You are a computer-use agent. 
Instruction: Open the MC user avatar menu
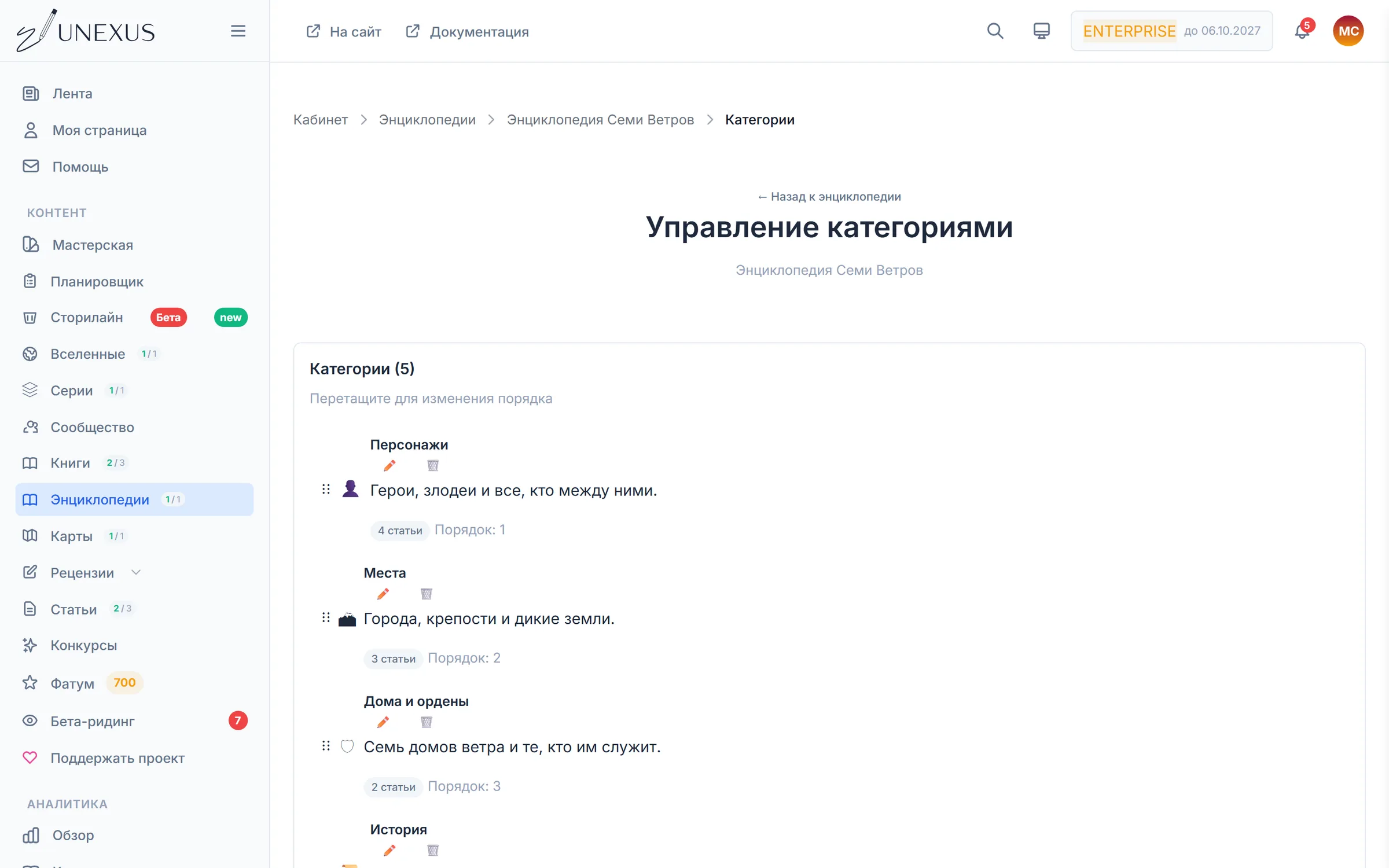1348,31
